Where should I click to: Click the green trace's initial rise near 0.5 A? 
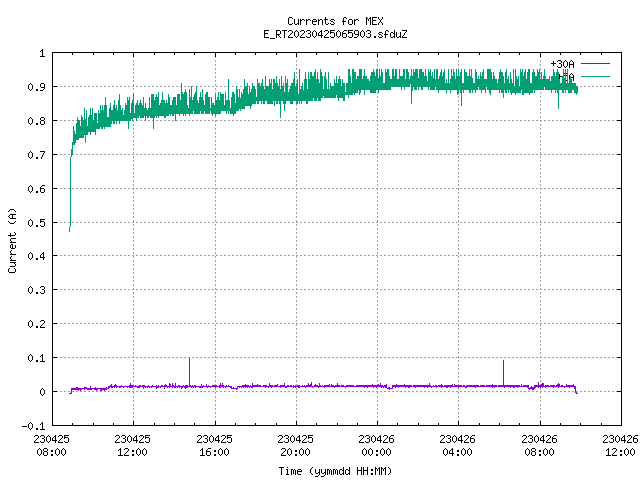pyautogui.click(x=70, y=194)
